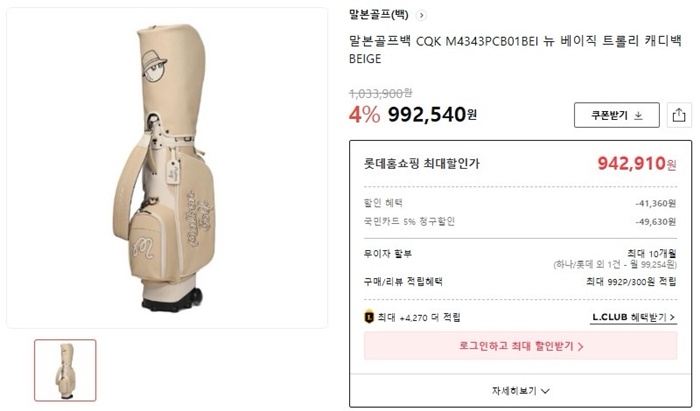Image resolution: width=700 pixels, height=411 pixels.
Task: Open the 말본골프(백) brand link
Action: pos(378,15)
